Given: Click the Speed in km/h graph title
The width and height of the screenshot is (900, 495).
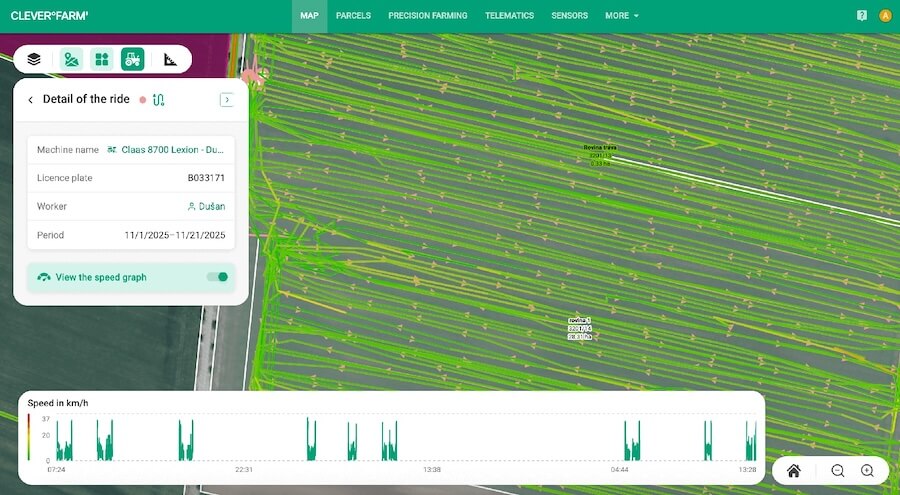Looking at the screenshot, I should pyautogui.click(x=58, y=403).
